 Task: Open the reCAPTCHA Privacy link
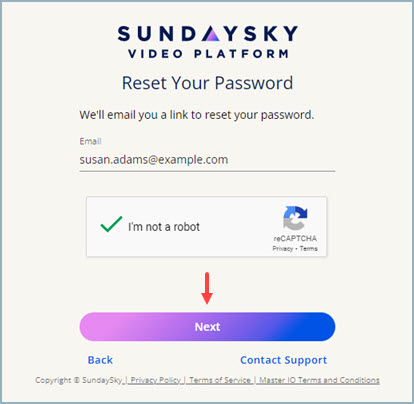coord(282,249)
